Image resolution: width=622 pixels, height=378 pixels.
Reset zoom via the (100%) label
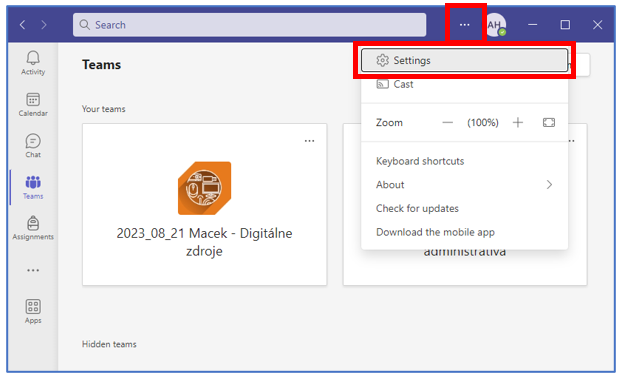[483, 123]
